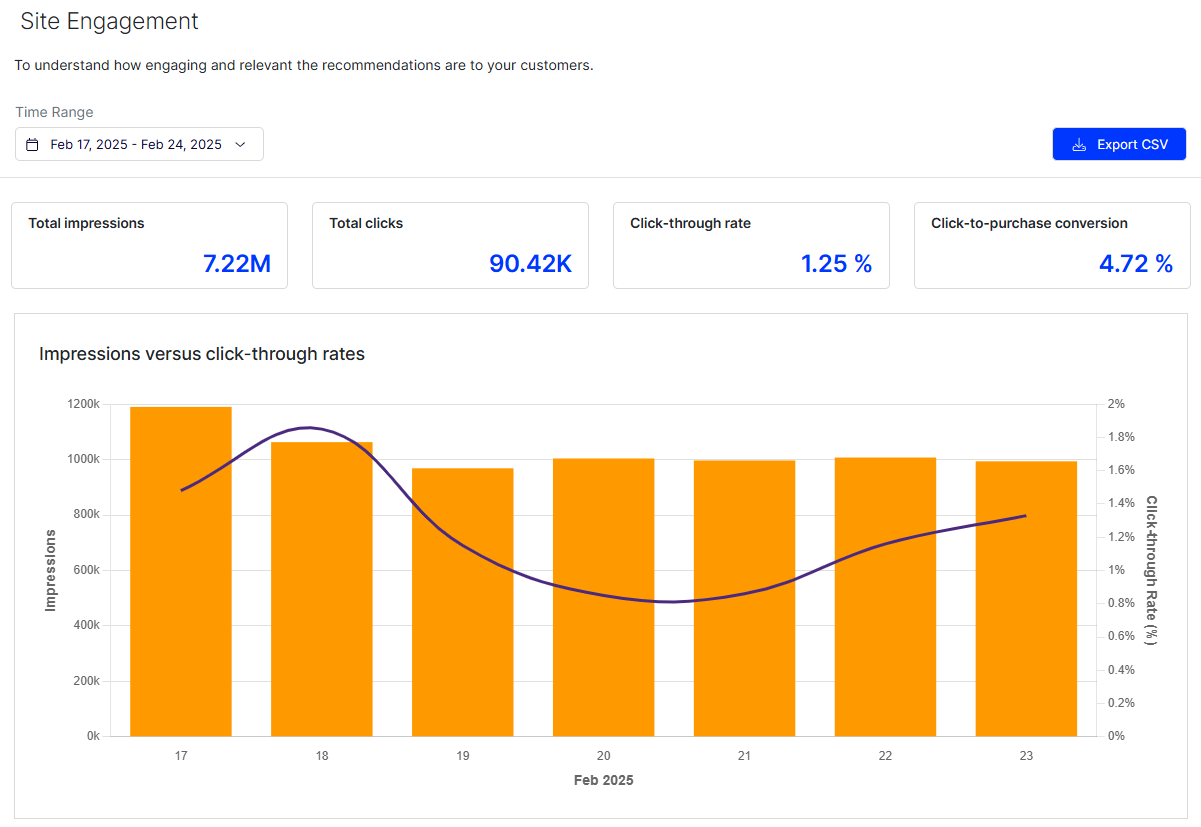The image size is (1201, 827).
Task: Click the orange bar for Feb 20
Action: [604, 597]
